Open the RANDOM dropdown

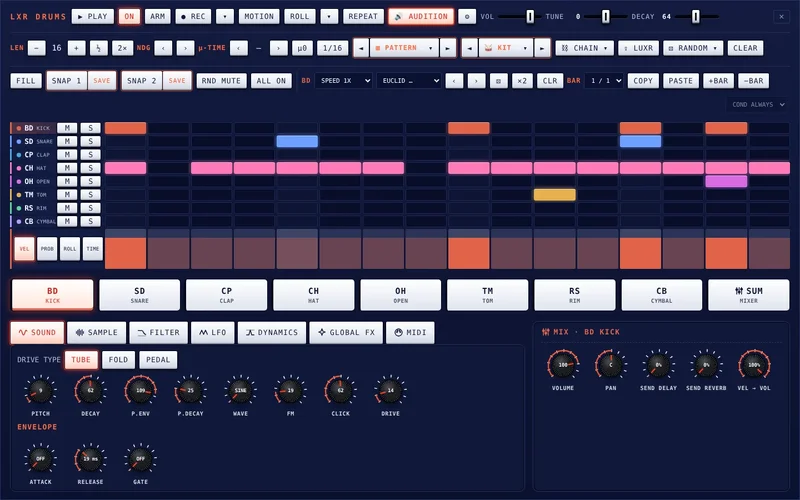pos(693,48)
